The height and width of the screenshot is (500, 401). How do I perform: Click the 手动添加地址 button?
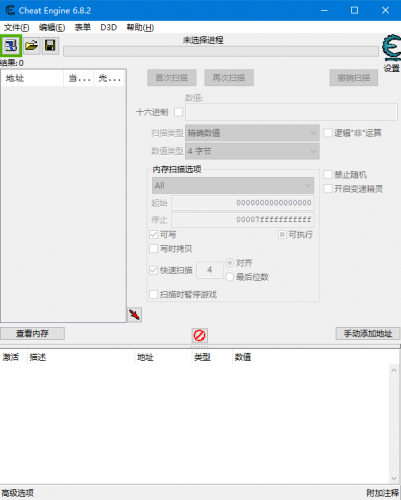click(x=368, y=333)
